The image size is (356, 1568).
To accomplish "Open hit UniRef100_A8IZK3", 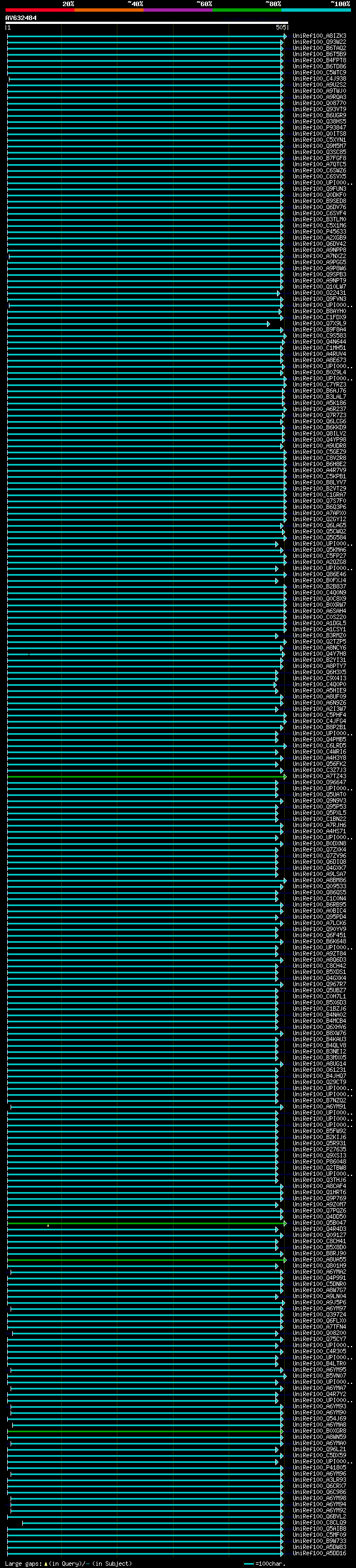I will (x=319, y=36).
